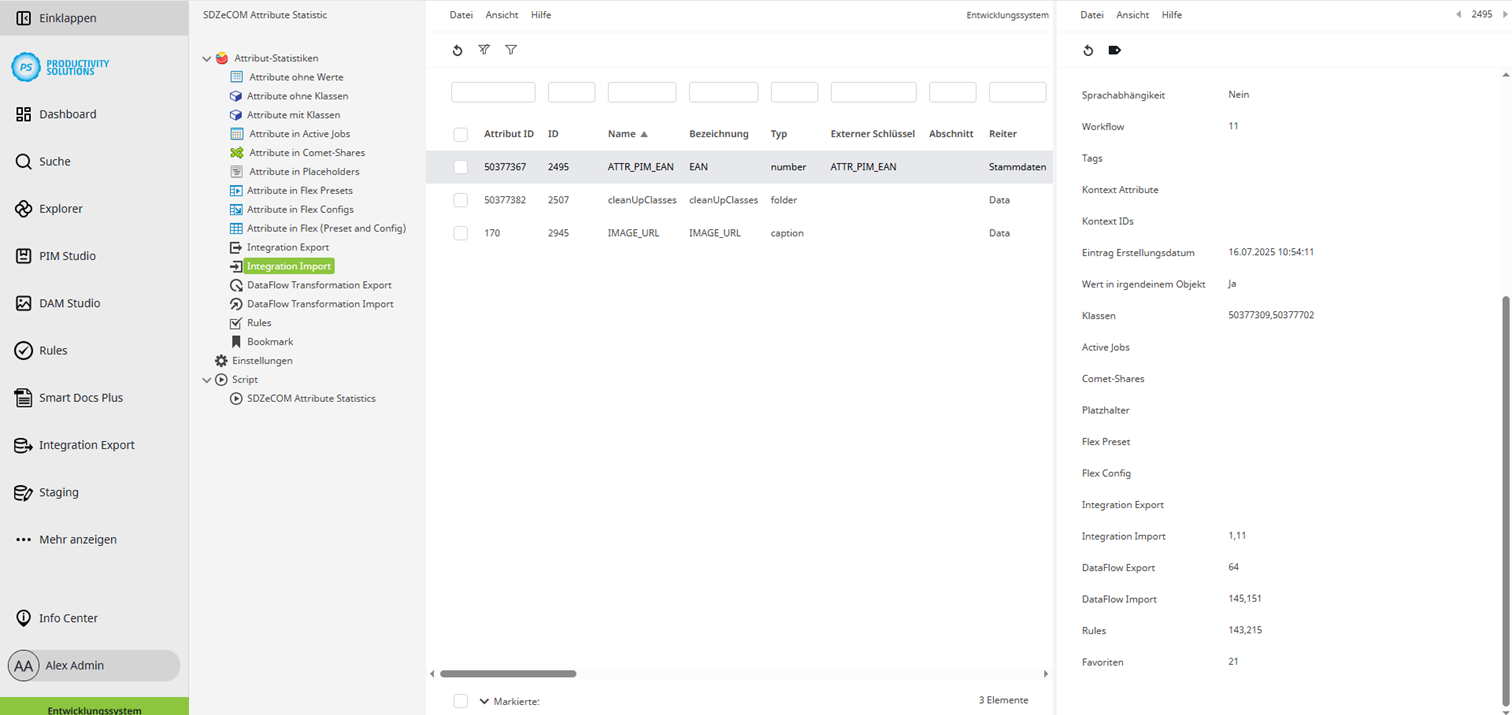This screenshot has height=715, width=1512.
Task: Select the cleanUpClasses row checkbox
Action: [460, 199]
